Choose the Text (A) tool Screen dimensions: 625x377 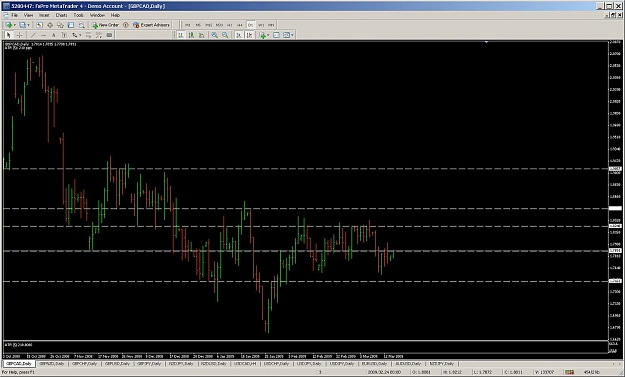(53, 35)
